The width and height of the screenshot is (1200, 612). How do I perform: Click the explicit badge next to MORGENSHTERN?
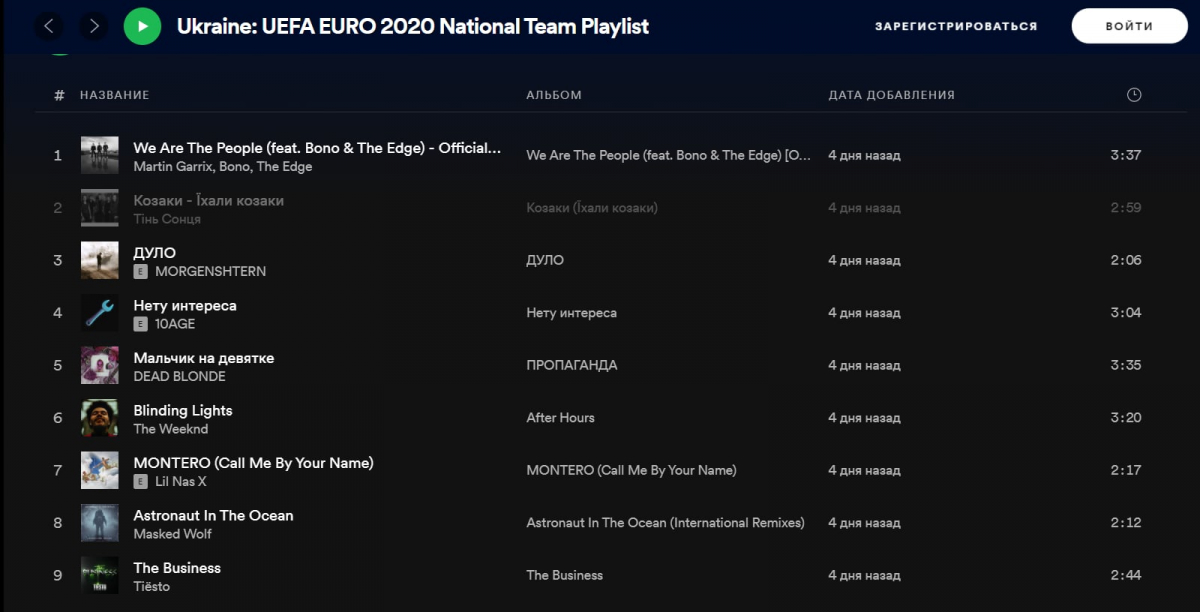[x=141, y=271]
